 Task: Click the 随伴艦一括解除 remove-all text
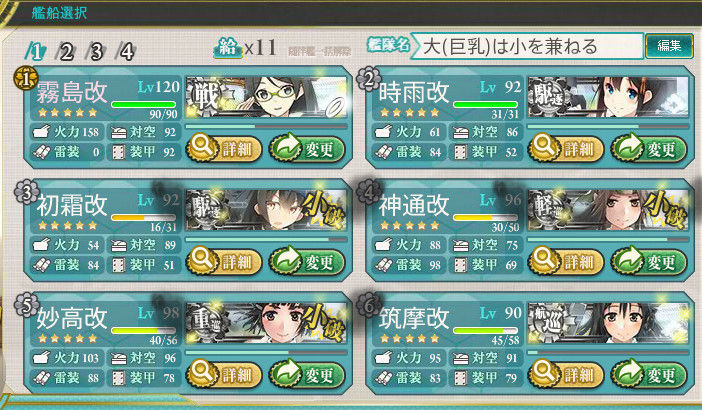pyautogui.click(x=319, y=51)
